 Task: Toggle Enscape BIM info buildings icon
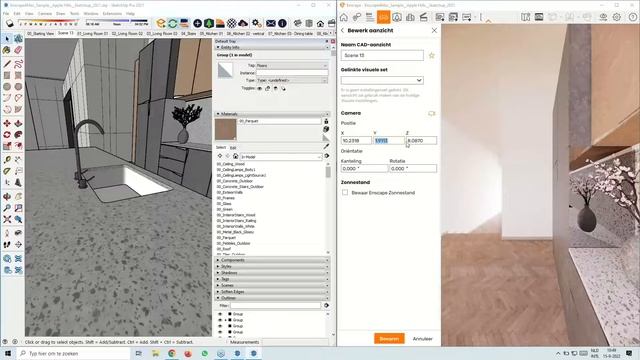tap(410, 17)
